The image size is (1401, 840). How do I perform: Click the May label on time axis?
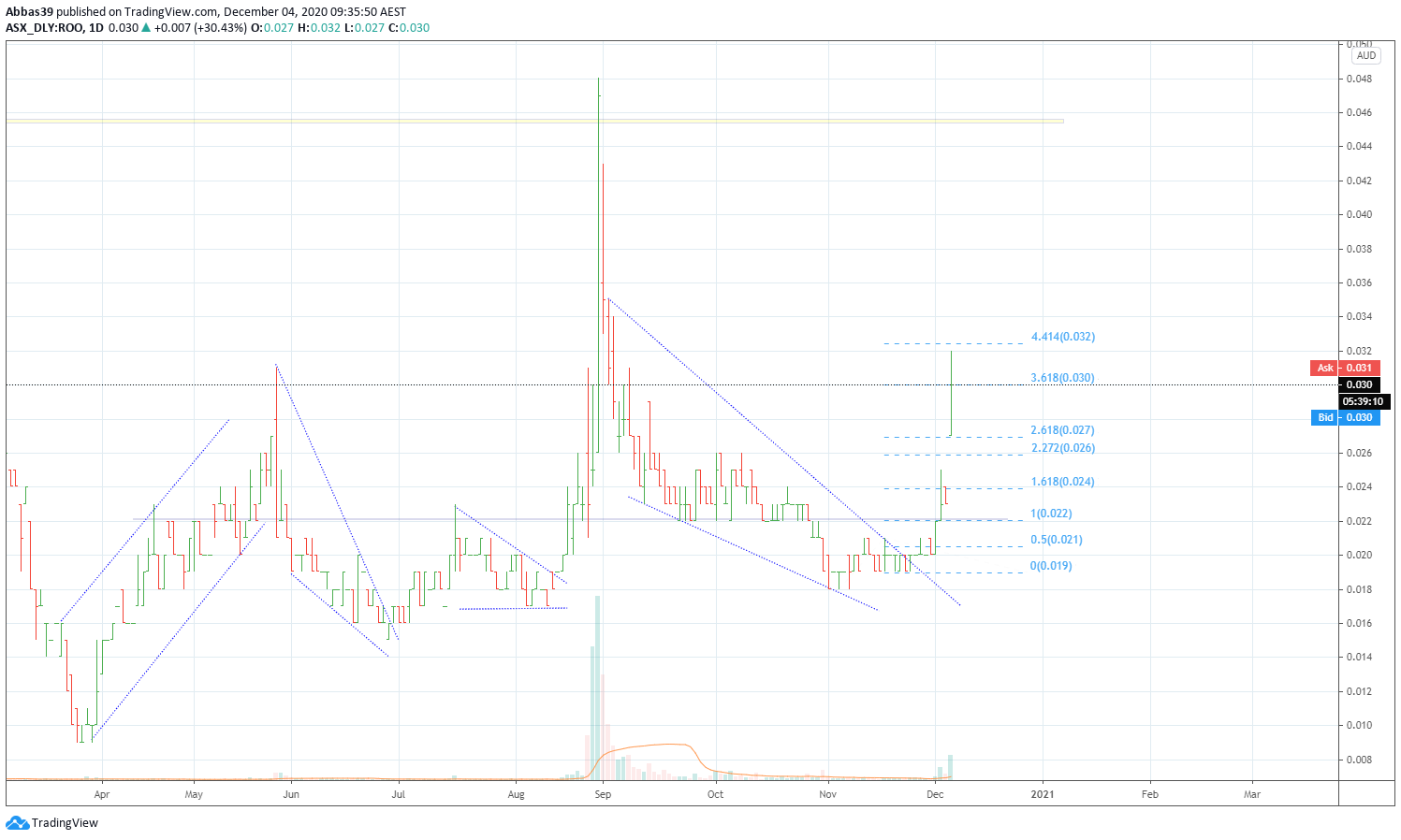pyautogui.click(x=194, y=794)
